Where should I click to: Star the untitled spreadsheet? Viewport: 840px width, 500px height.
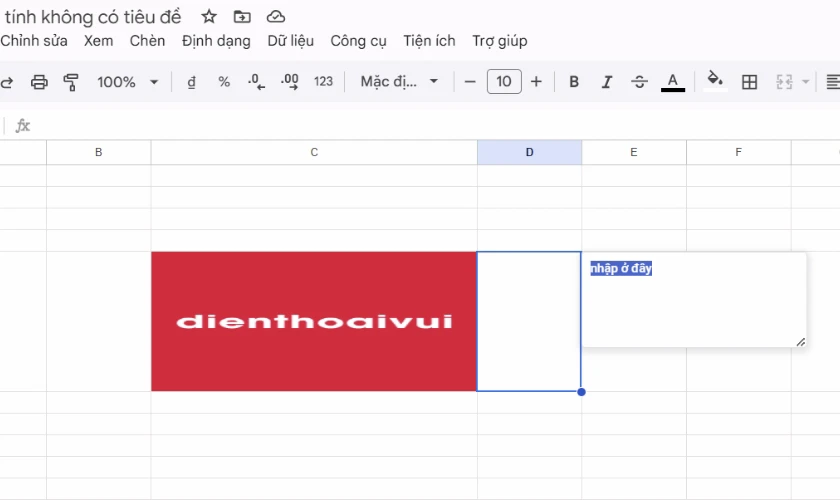click(x=208, y=17)
